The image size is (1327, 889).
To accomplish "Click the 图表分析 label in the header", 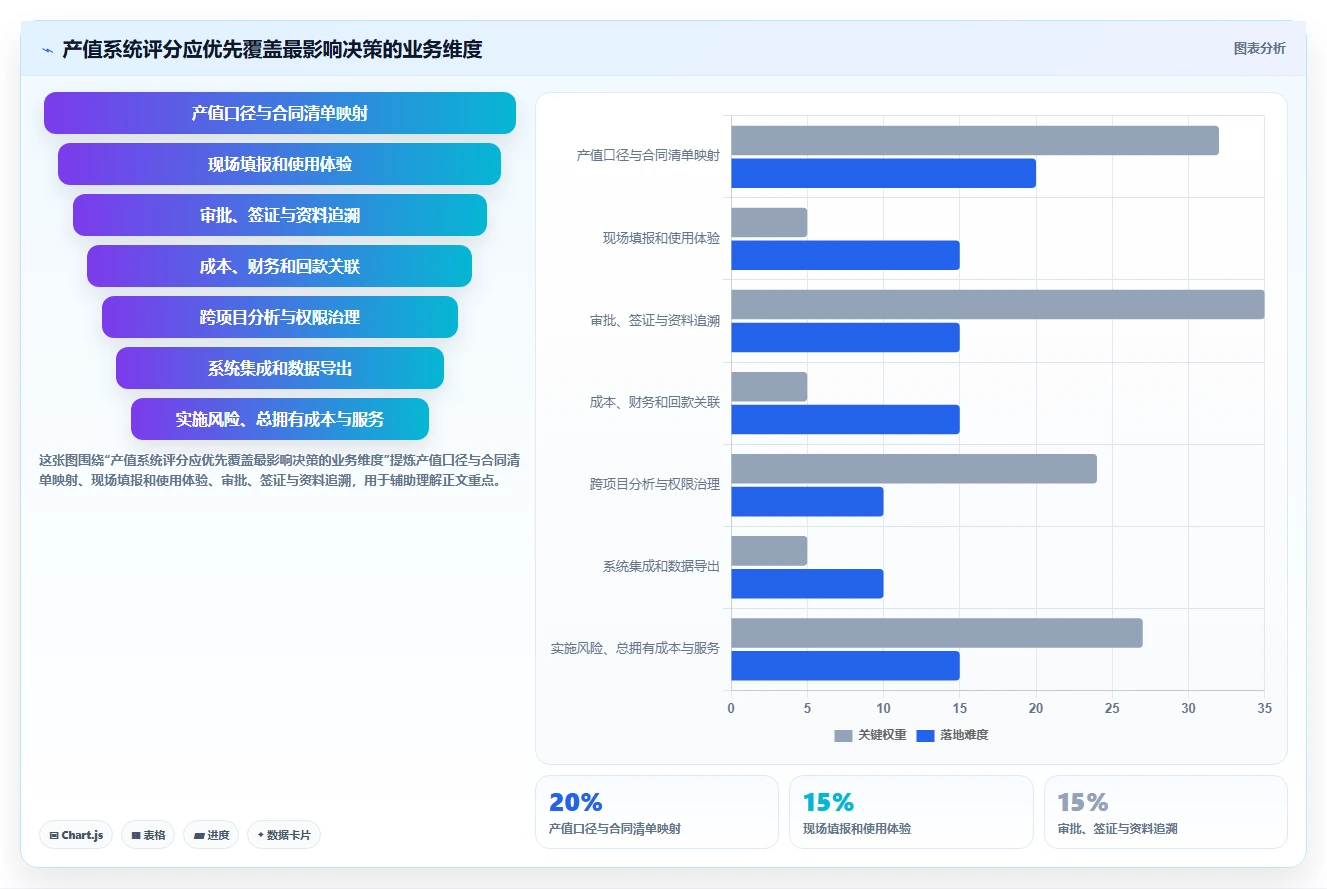I will pos(1259,48).
